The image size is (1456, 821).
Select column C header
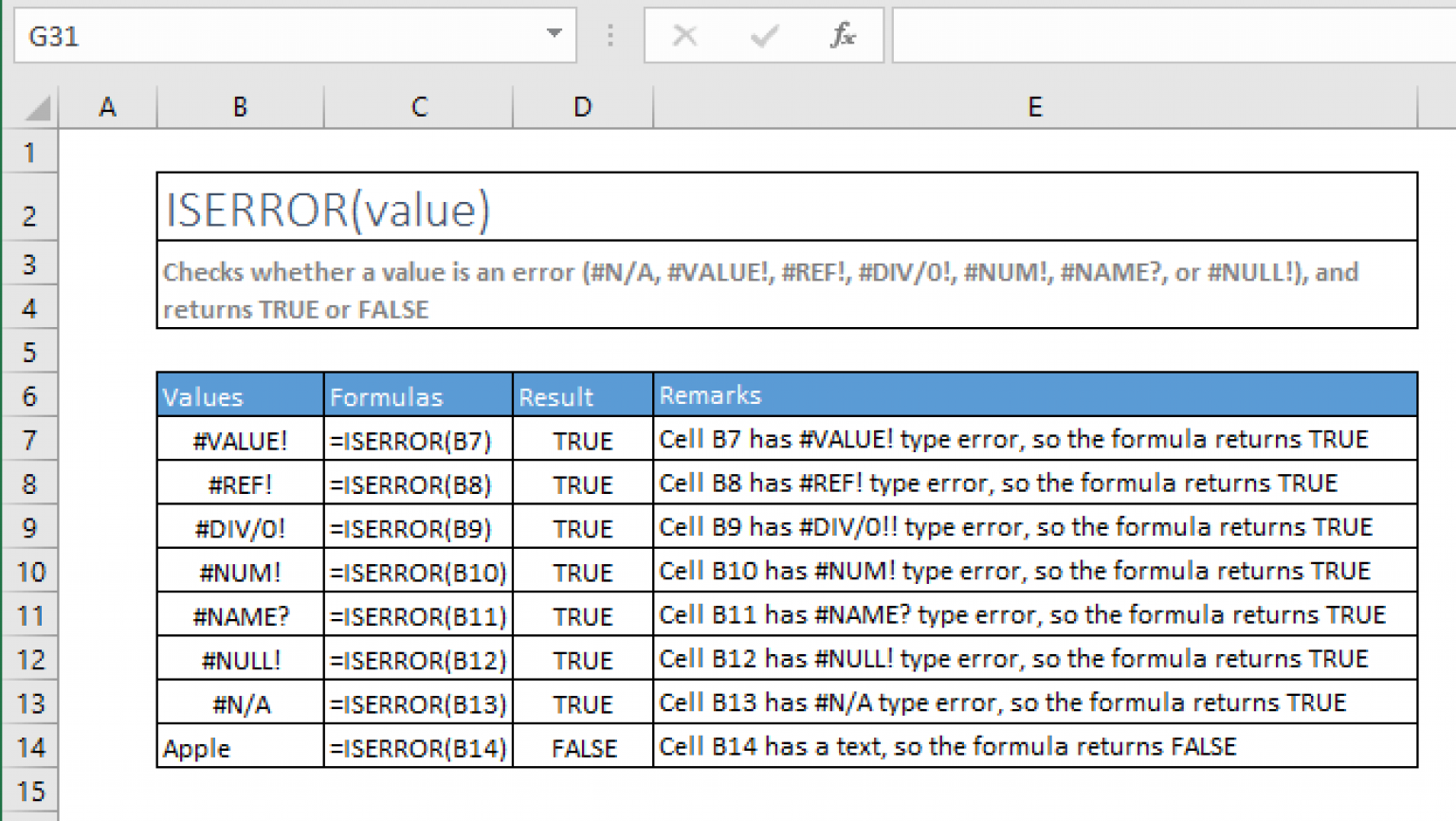(x=418, y=107)
